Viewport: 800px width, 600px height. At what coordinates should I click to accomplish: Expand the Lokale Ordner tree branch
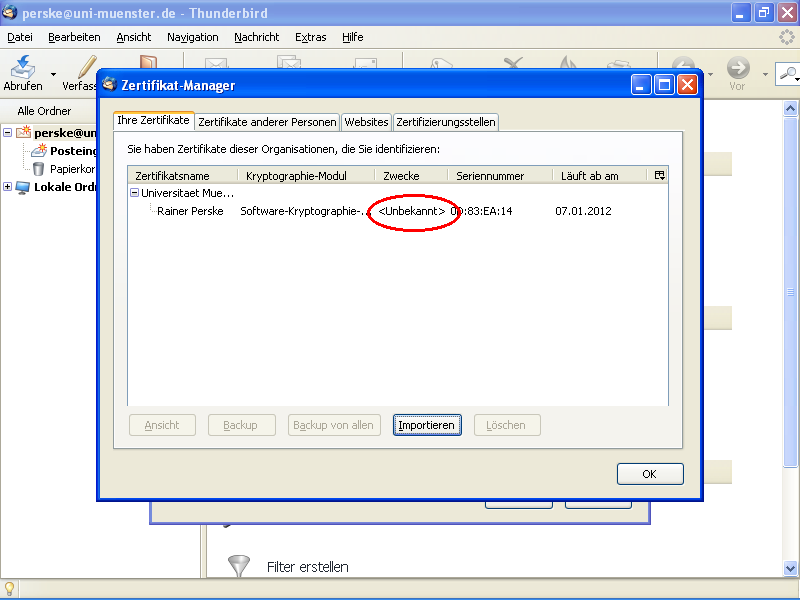7,186
